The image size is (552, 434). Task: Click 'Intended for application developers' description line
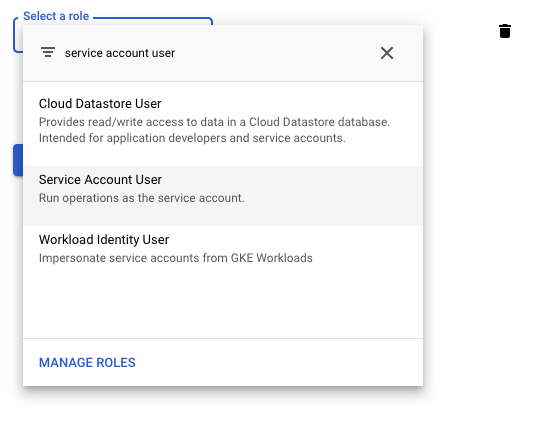[x=192, y=138]
